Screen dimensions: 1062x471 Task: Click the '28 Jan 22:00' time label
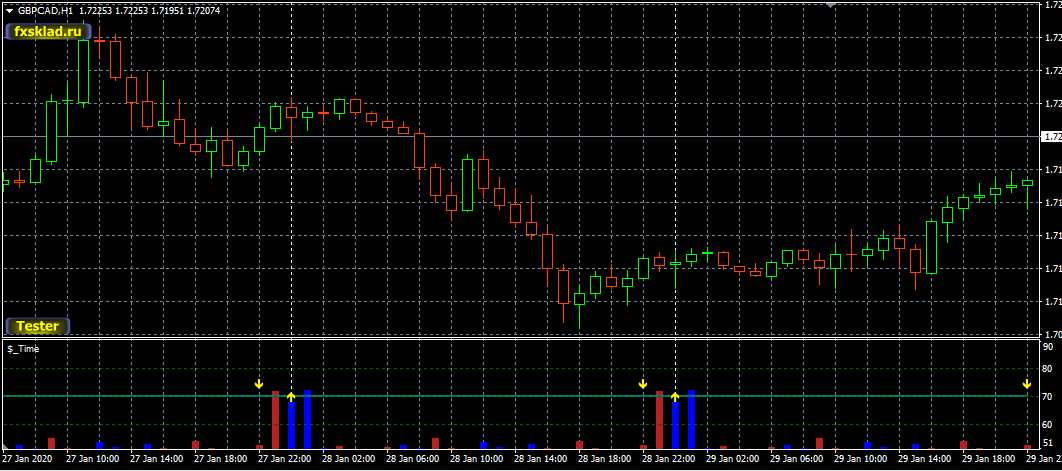pos(668,458)
